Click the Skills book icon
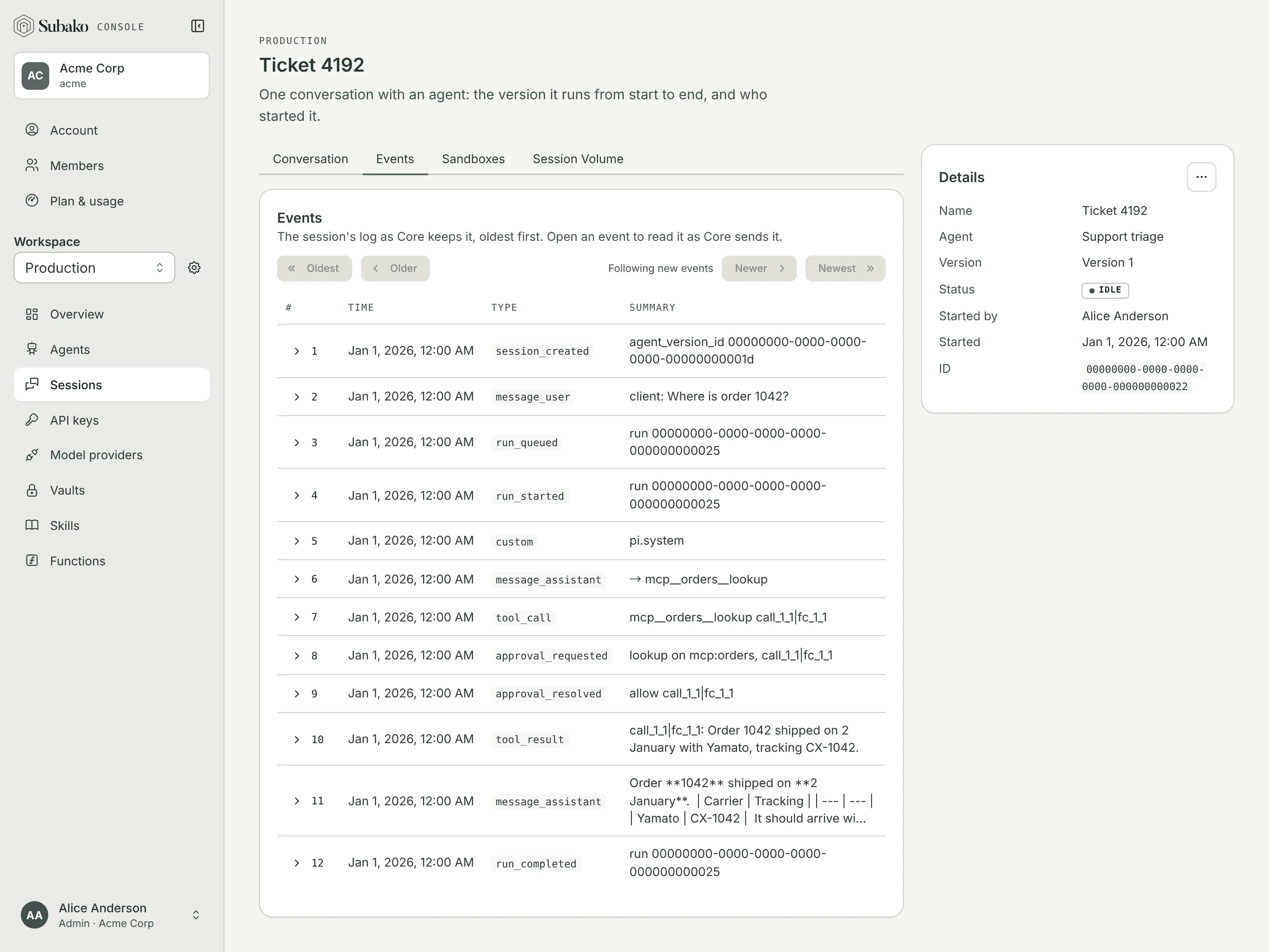The width and height of the screenshot is (1269, 952). click(32, 525)
